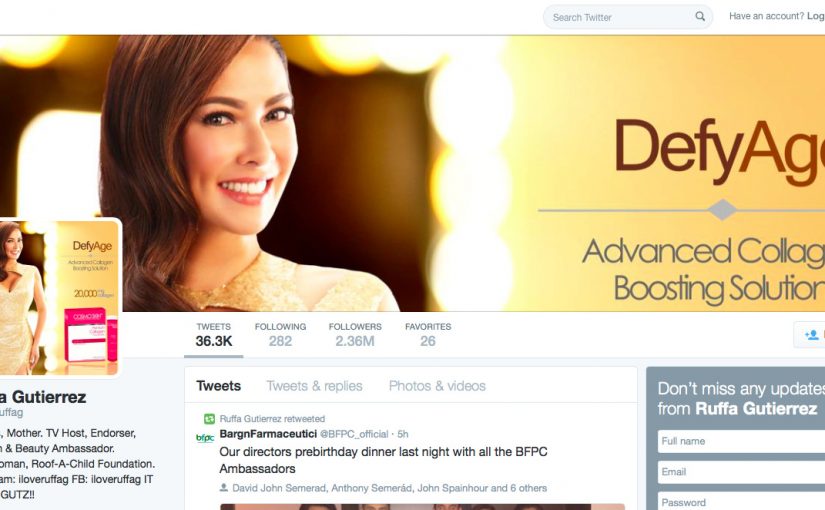Open the BargnFarmaceutici avatar logo
Image resolution: width=825 pixels, height=510 pixels.
pos(205,438)
